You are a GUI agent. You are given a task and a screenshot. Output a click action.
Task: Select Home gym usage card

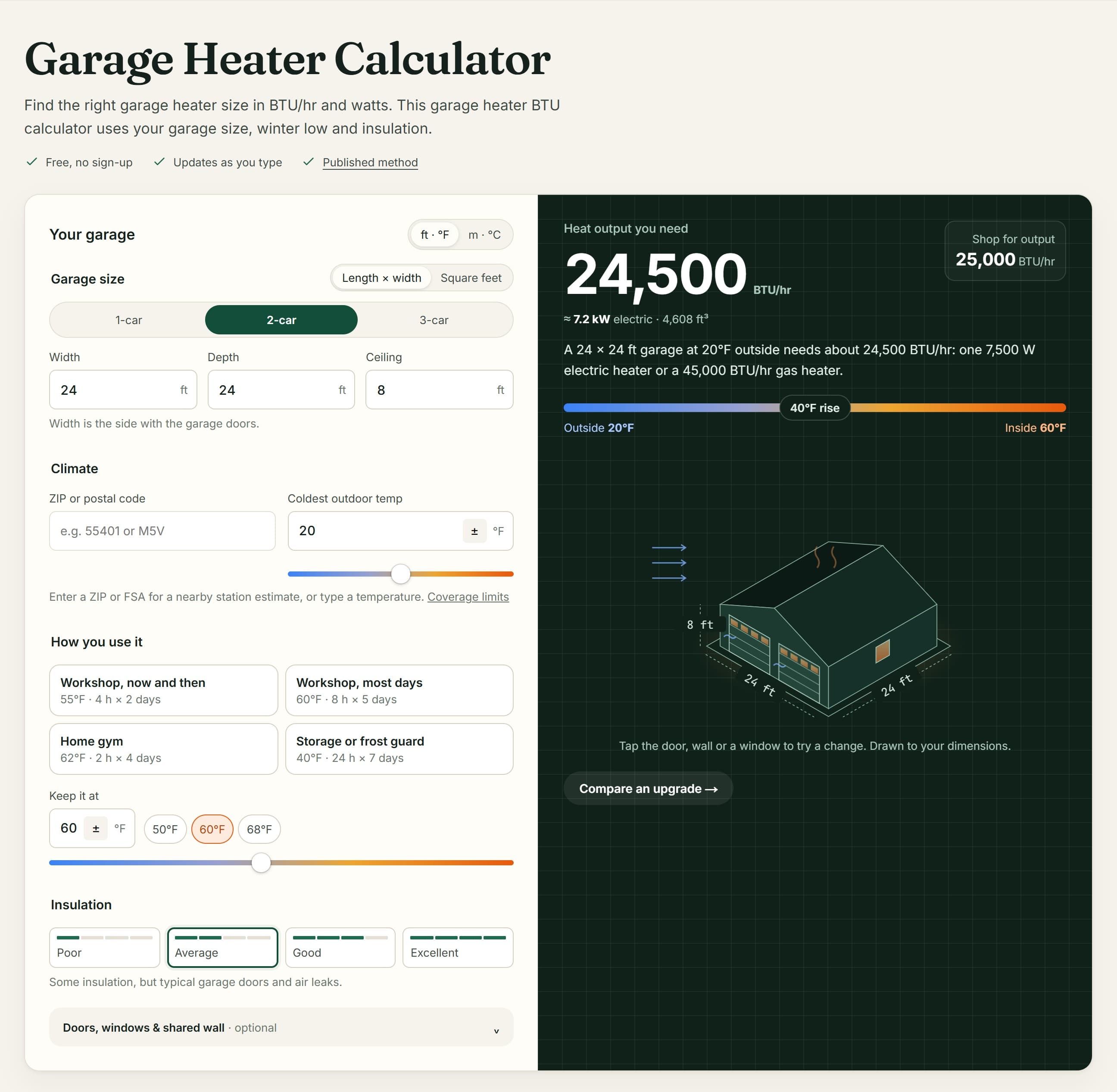pos(163,749)
